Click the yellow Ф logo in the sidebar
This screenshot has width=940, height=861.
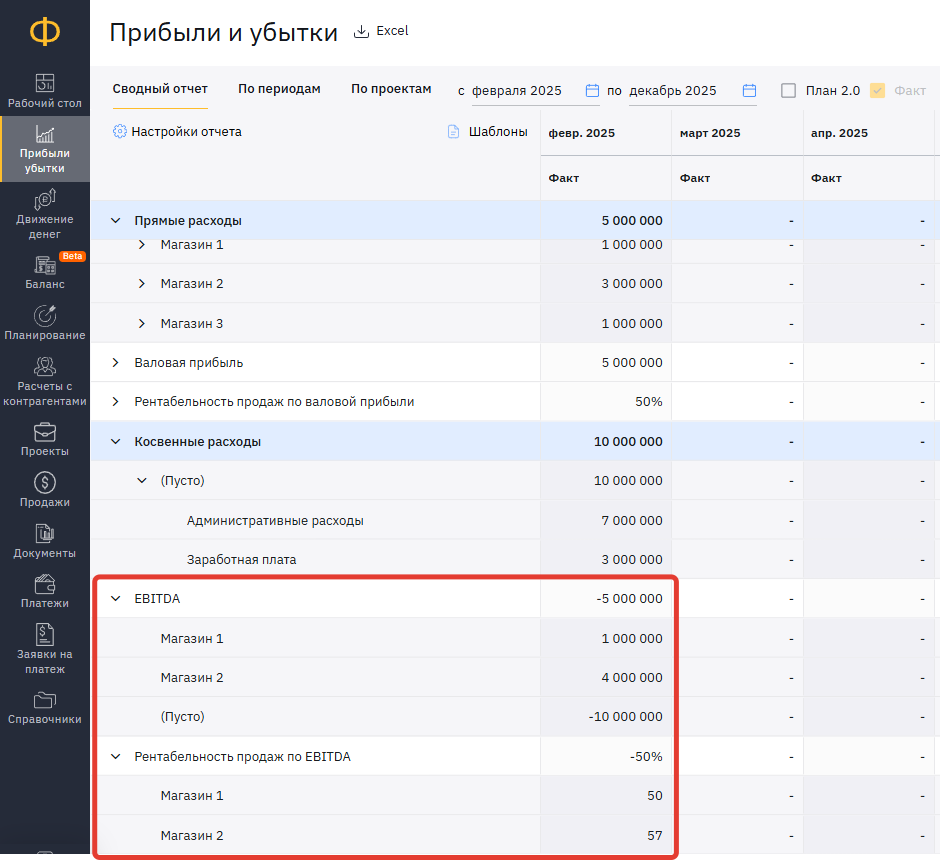coord(45,31)
